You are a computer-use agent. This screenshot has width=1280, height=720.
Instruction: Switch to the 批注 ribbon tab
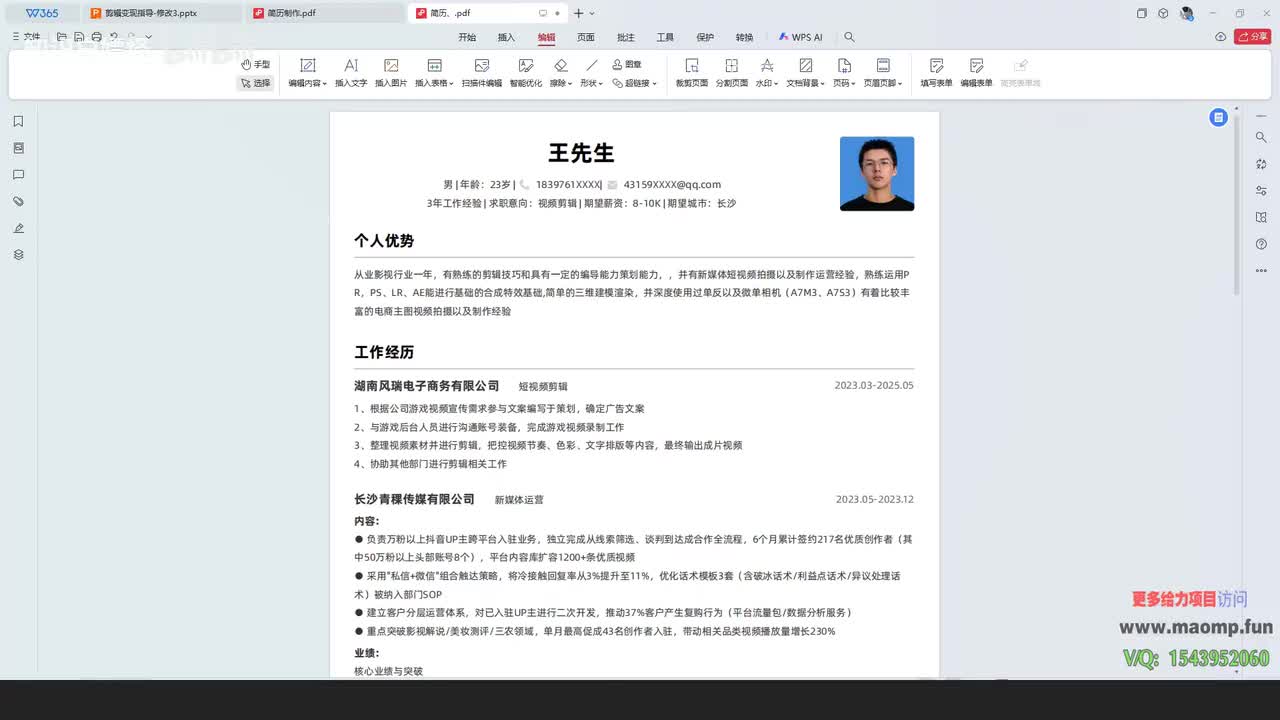pos(626,37)
